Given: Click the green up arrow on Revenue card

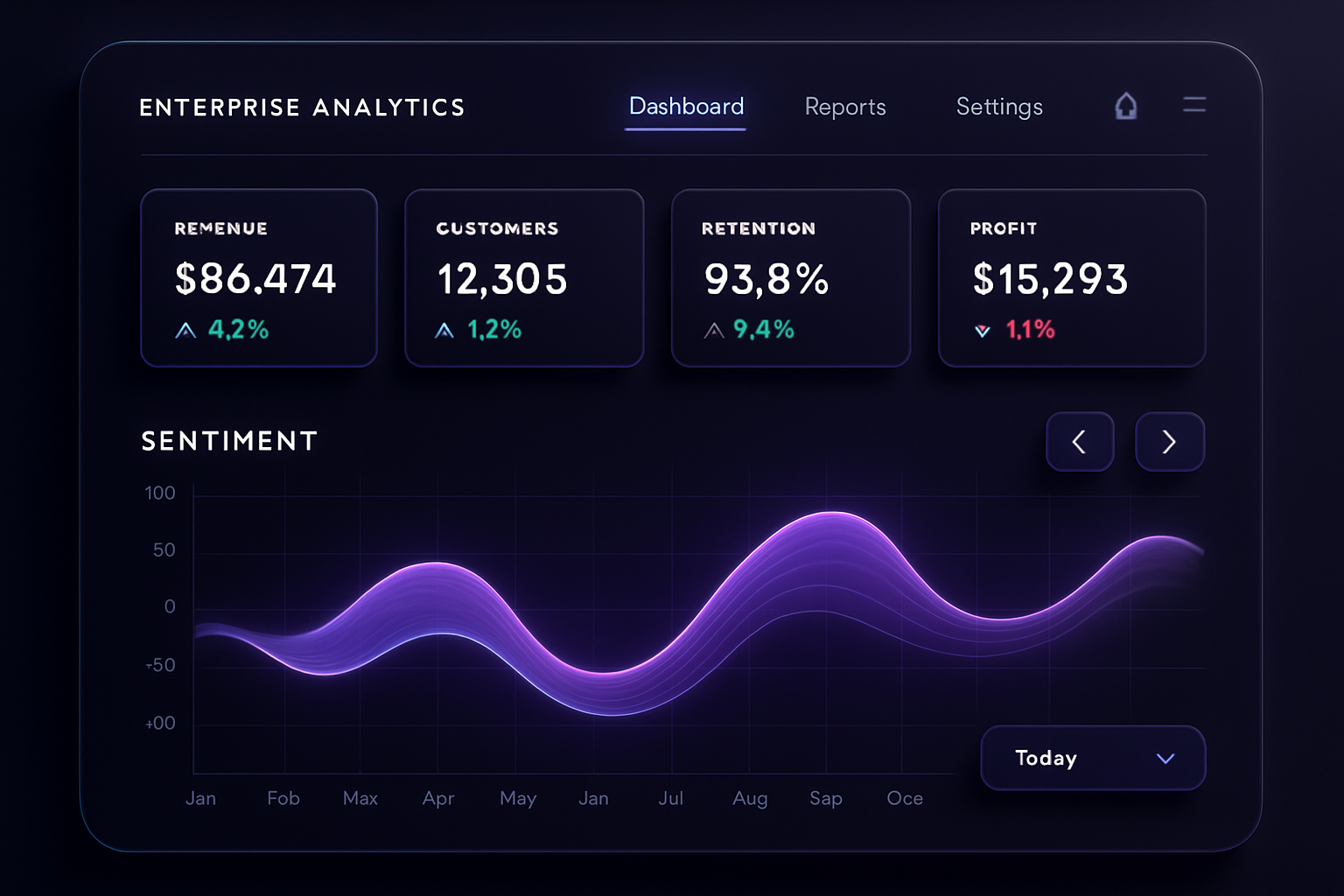Looking at the screenshot, I should (185, 330).
